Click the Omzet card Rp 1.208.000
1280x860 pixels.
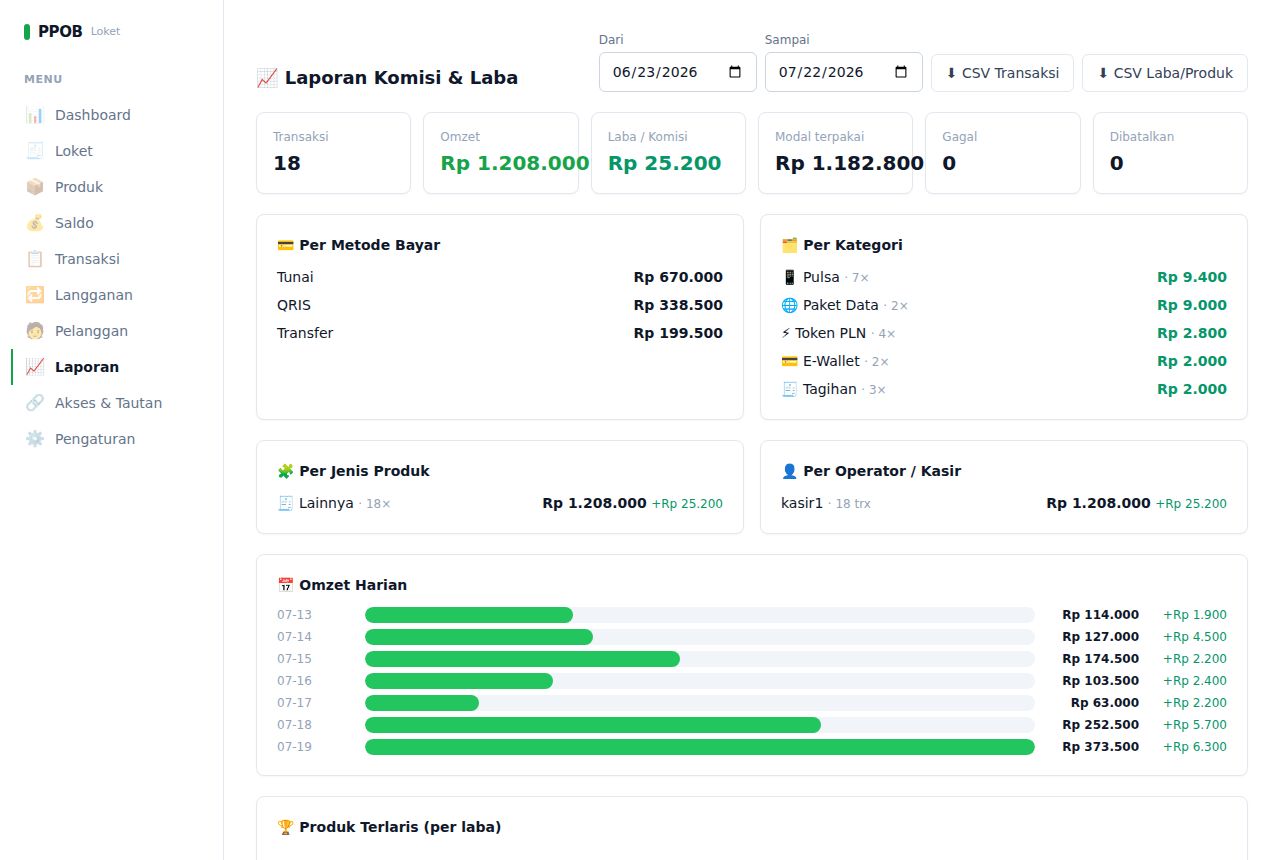(x=501, y=153)
